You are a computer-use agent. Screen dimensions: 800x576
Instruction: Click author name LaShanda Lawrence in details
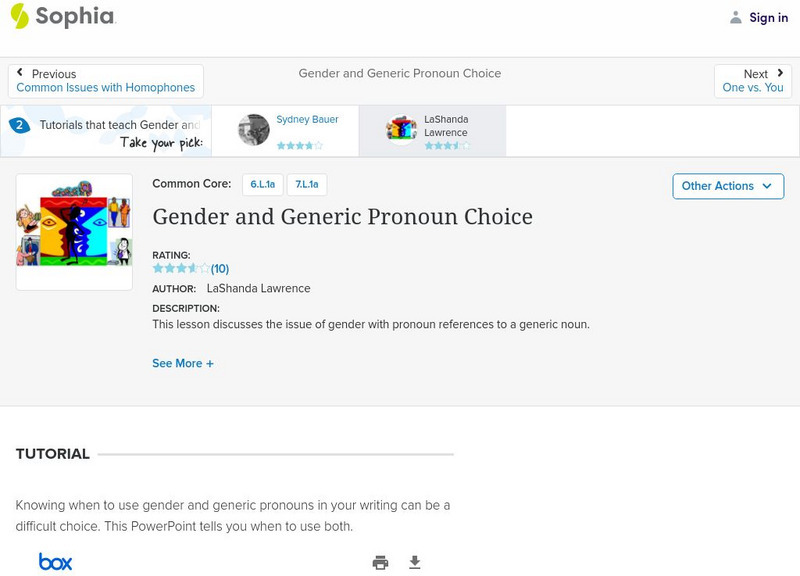tap(258, 289)
